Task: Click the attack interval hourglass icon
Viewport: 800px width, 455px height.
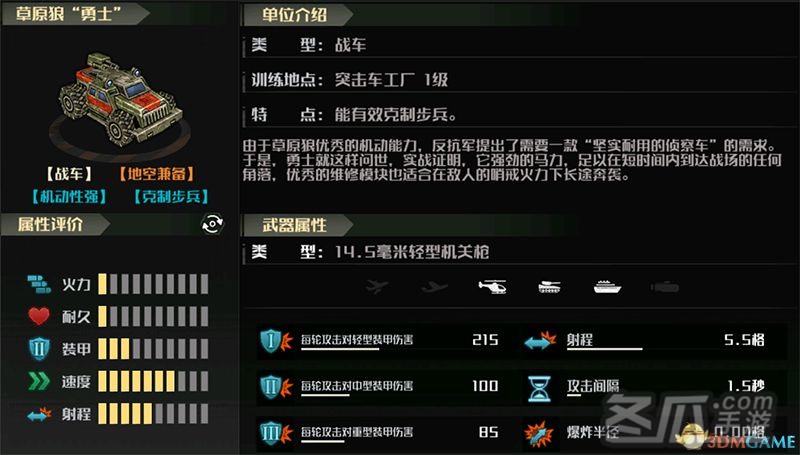Action: pos(540,388)
